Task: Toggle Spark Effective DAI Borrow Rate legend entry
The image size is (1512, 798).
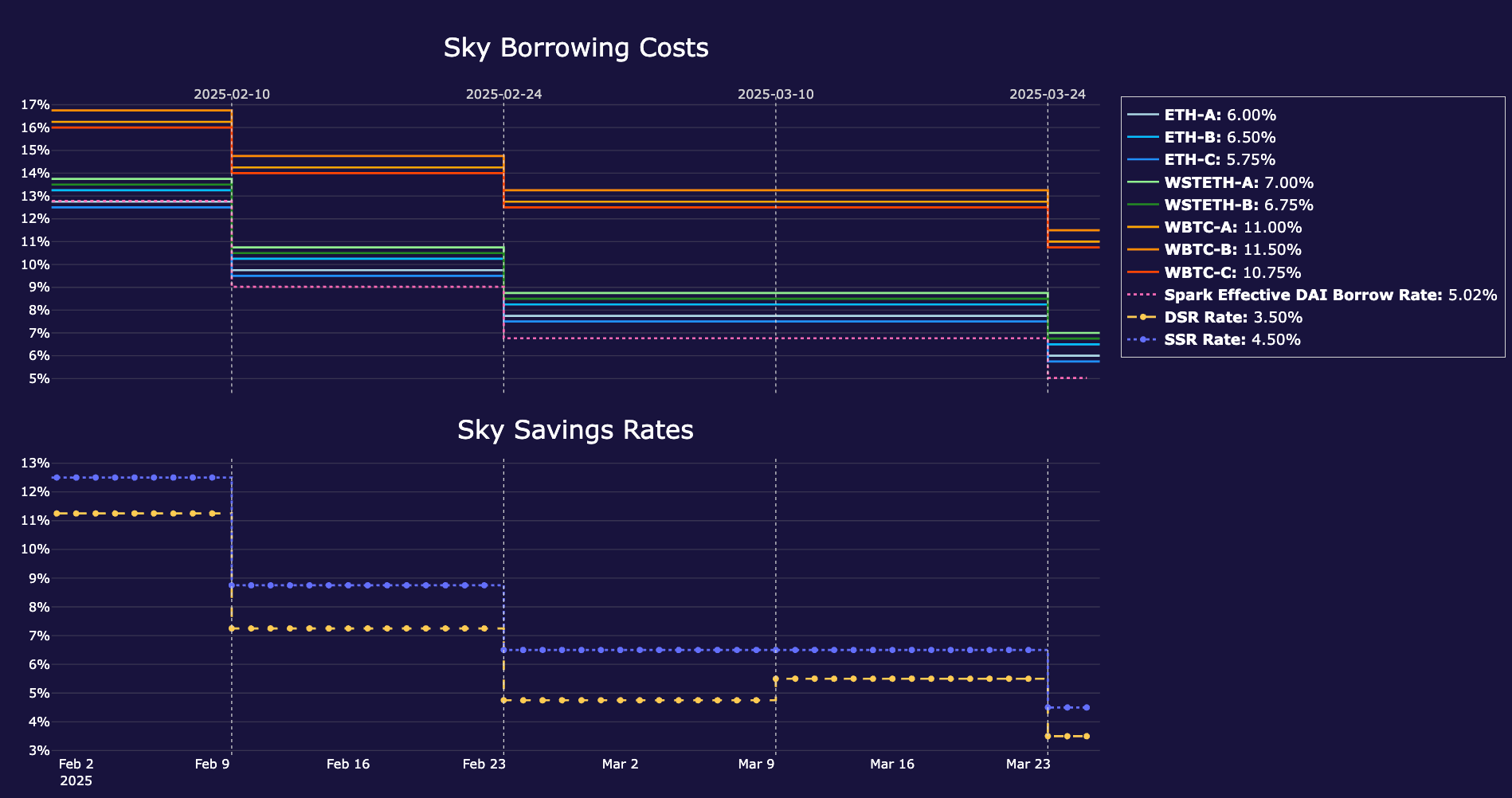Action: 1313,295
